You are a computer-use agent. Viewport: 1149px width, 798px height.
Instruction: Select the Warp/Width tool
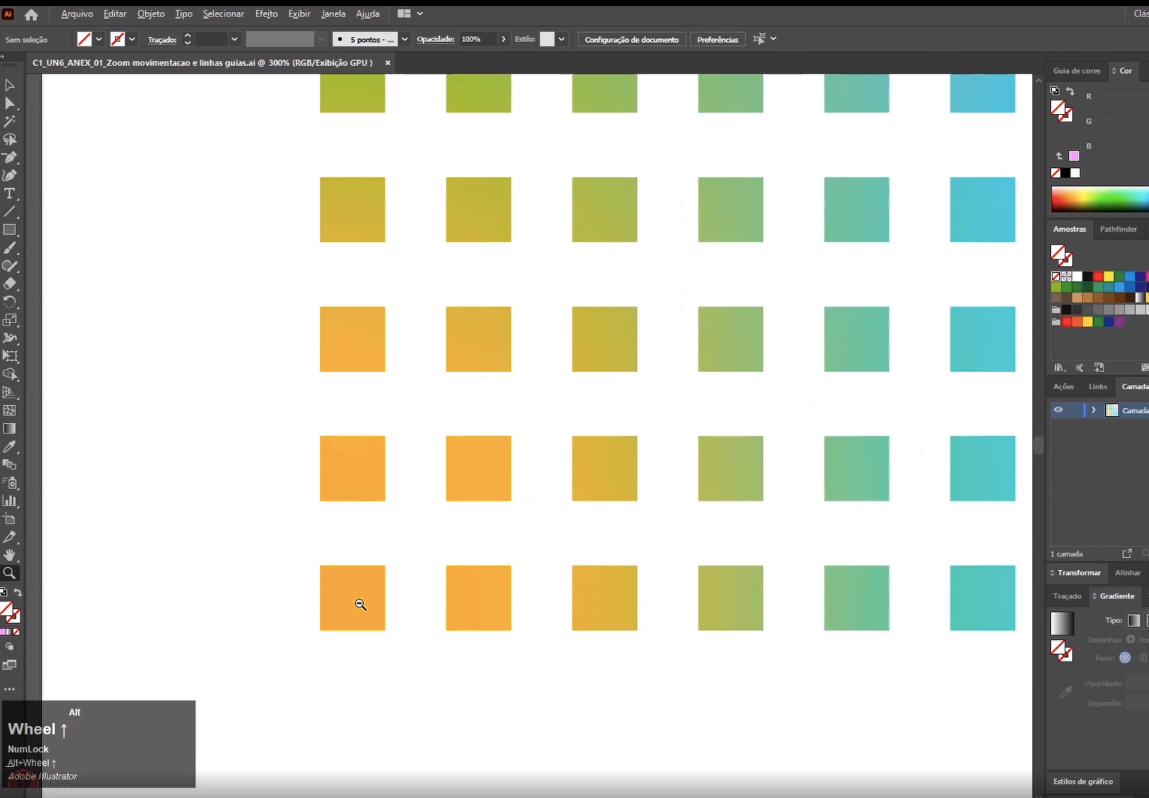coord(10,339)
